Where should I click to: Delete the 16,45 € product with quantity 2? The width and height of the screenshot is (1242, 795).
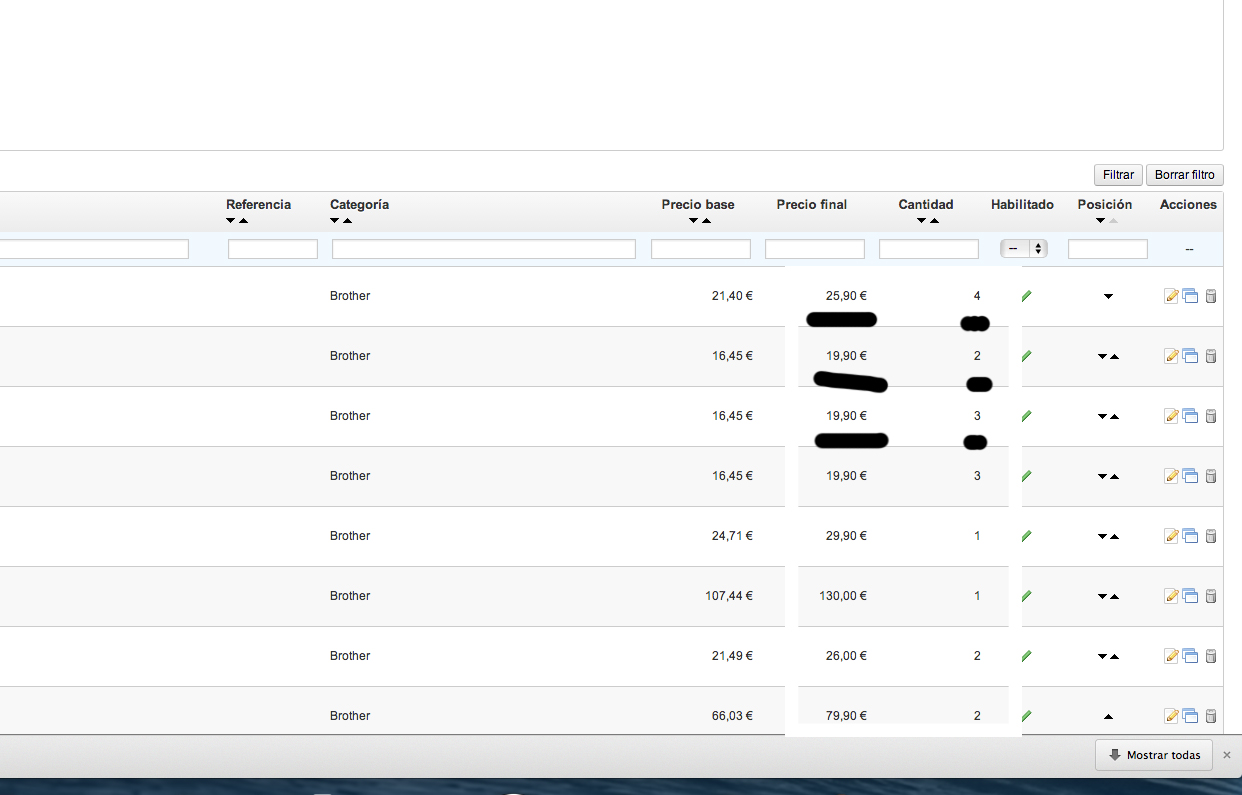pos(1210,356)
